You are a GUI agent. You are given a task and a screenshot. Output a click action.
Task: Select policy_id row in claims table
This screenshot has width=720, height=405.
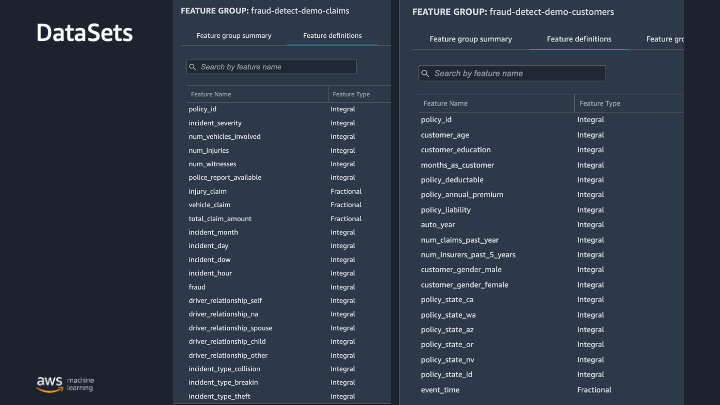[x=288, y=109]
